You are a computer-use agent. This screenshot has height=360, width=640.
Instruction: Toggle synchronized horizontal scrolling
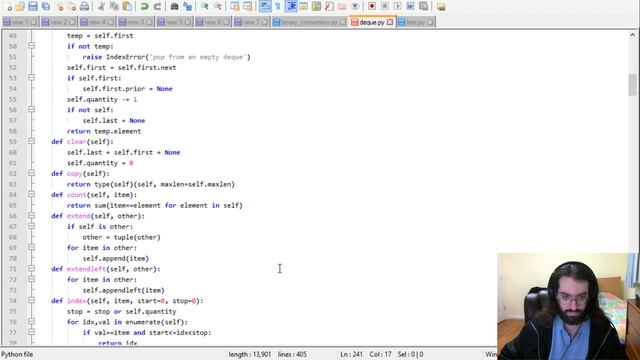coord(248,6)
